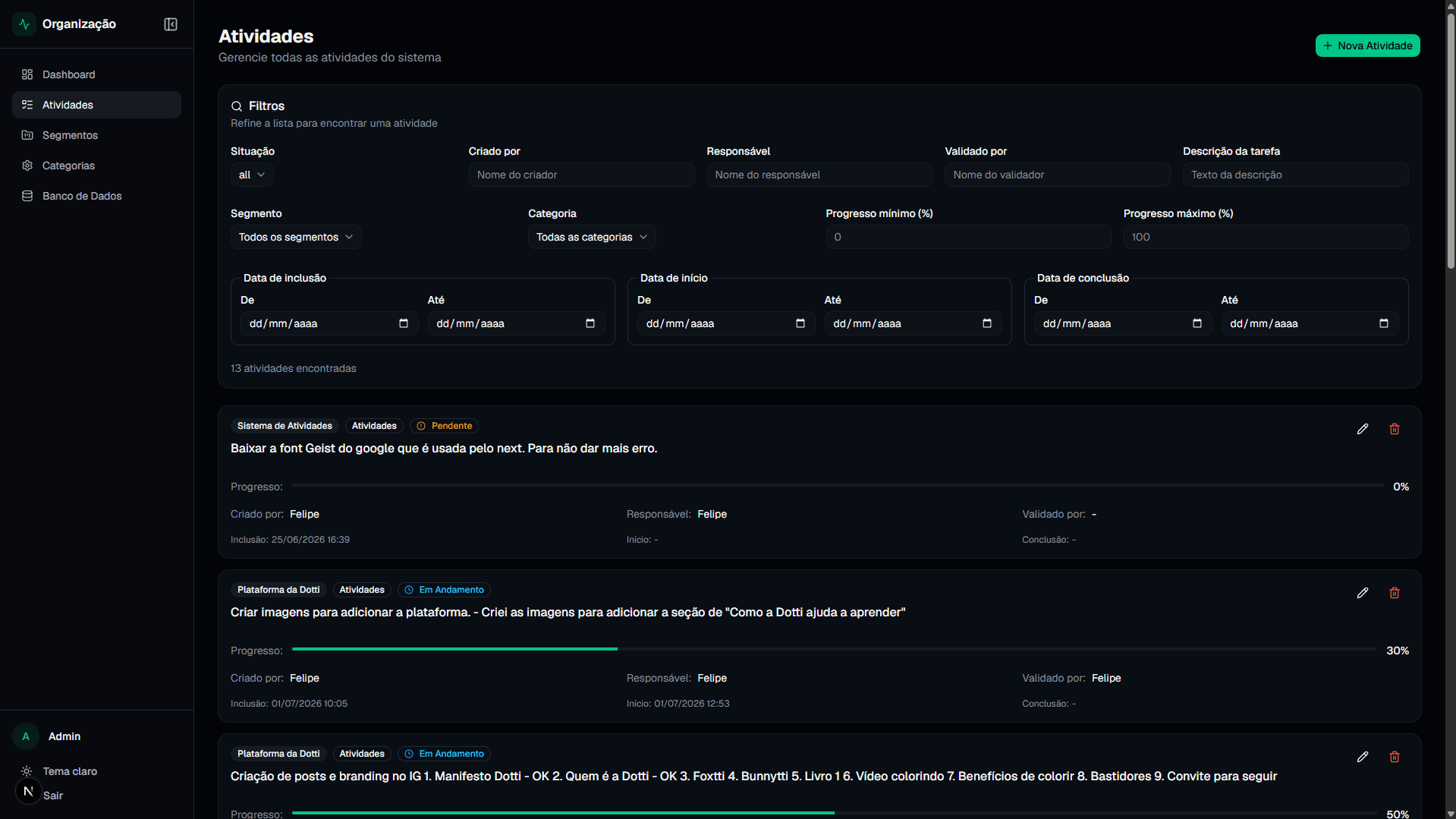The image size is (1456, 819).
Task: Click the 'Sistema de Atividades' segment tag
Action: click(x=285, y=426)
